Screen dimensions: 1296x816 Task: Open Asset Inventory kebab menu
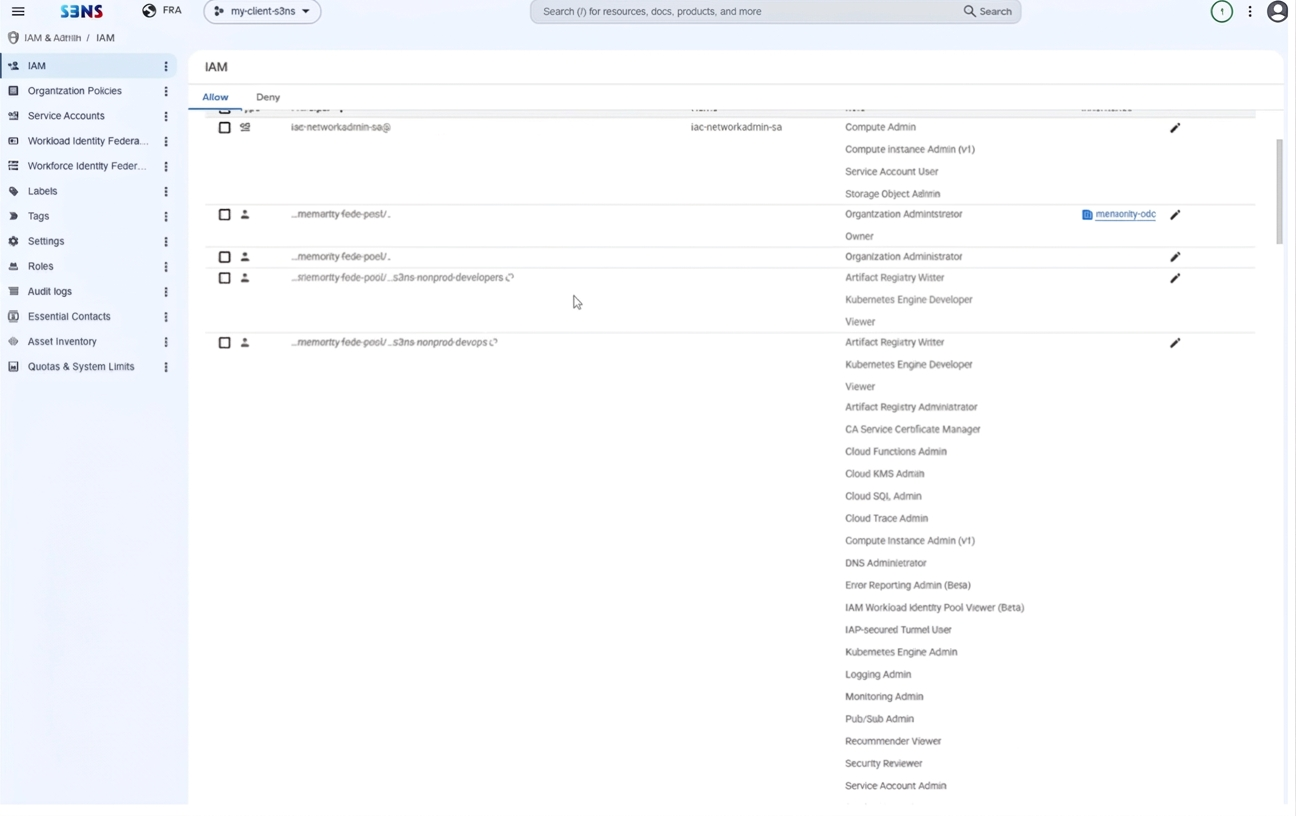(x=166, y=341)
